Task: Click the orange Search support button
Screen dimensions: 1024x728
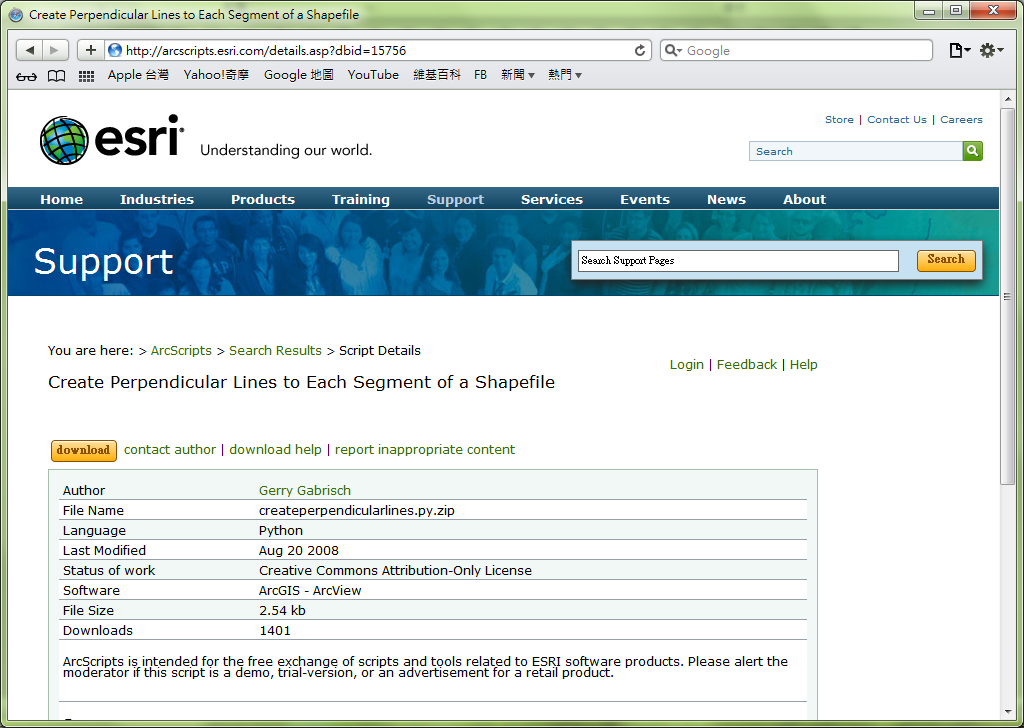Action: (x=946, y=260)
